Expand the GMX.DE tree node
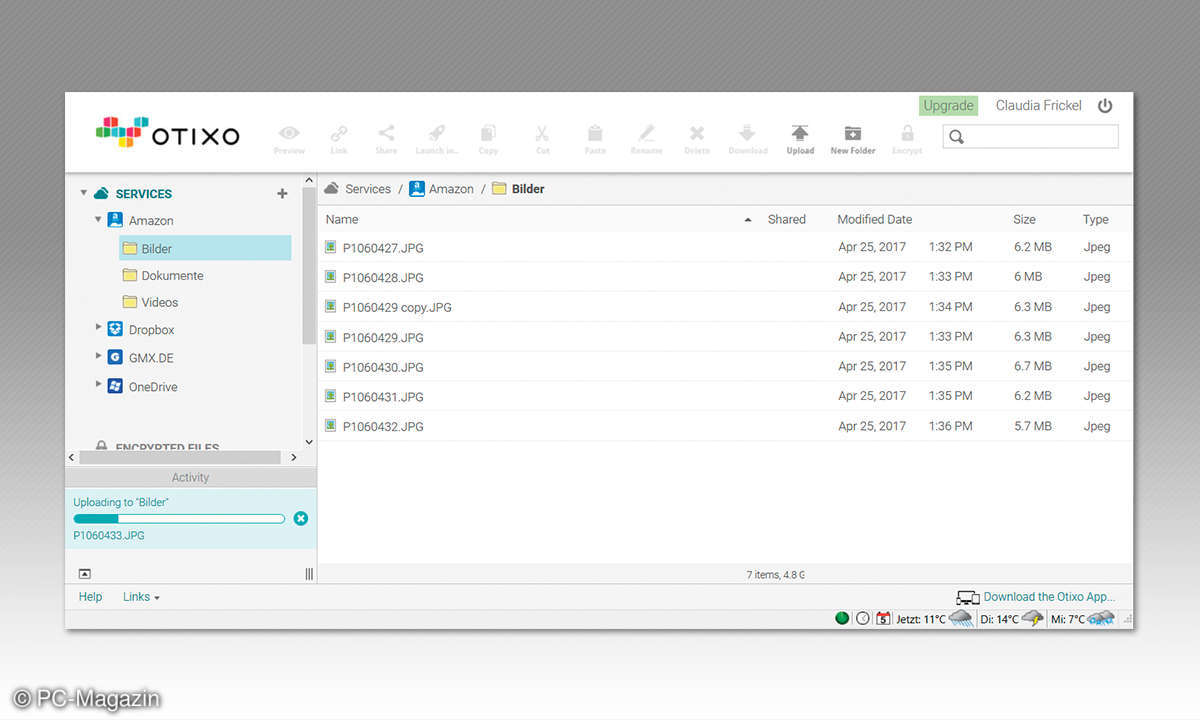This screenshot has width=1200, height=720. [x=98, y=355]
